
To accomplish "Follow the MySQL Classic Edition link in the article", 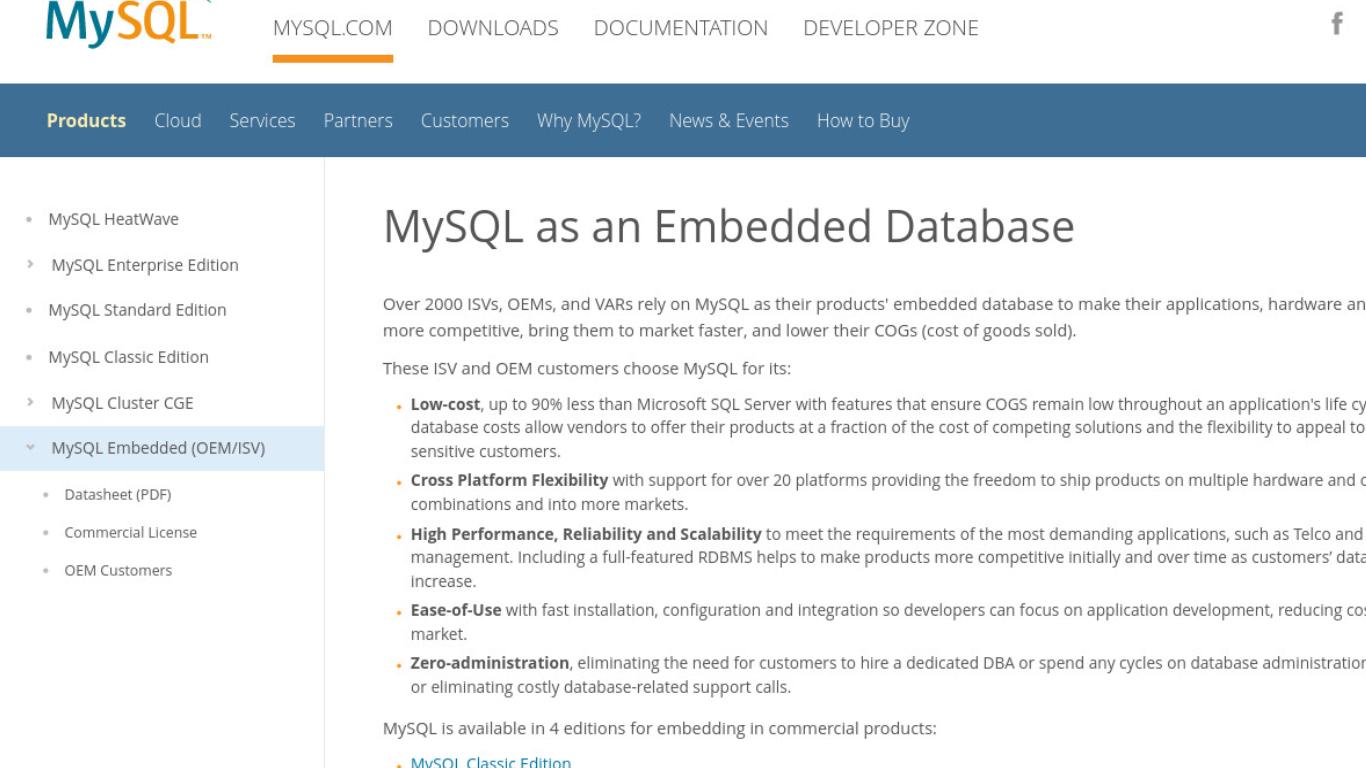I will pos(491,762).
